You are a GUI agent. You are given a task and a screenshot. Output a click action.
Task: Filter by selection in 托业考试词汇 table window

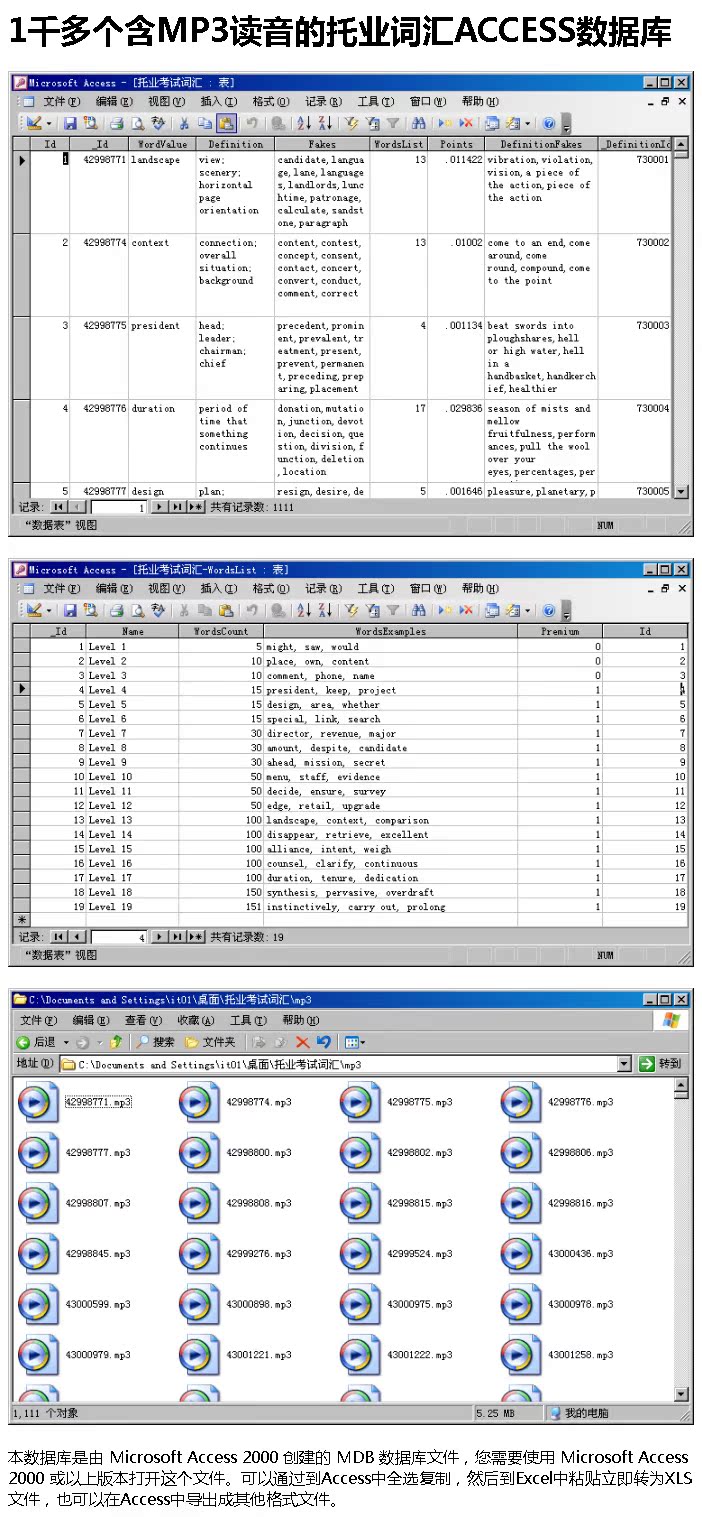point(352,123)
